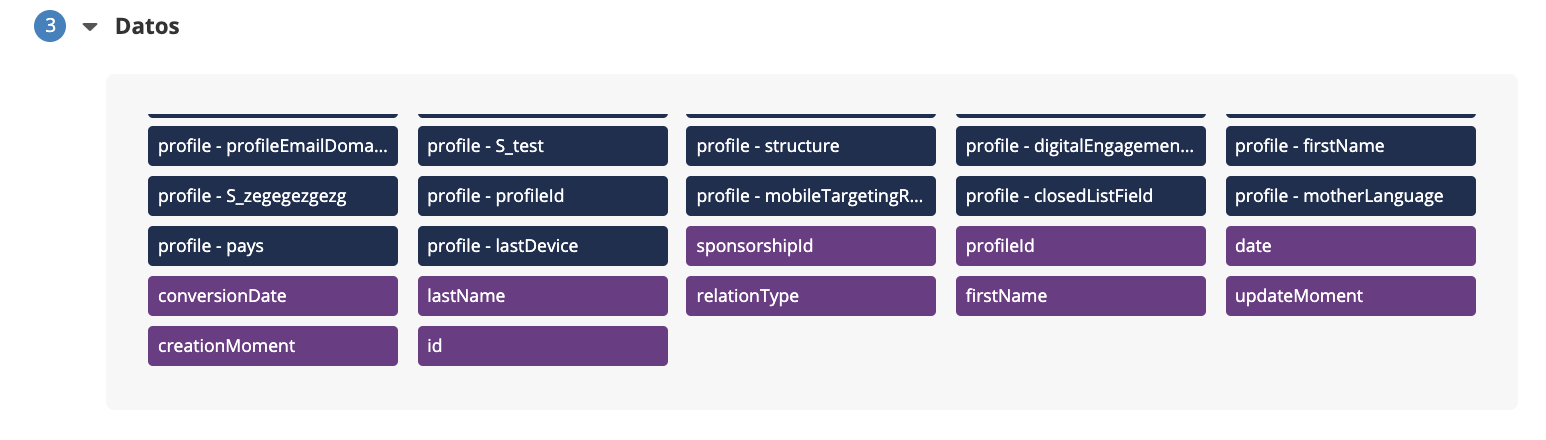The image size is (1546, 440).
Task: Choose the profile - S_test field
Action: click(542, 146)
